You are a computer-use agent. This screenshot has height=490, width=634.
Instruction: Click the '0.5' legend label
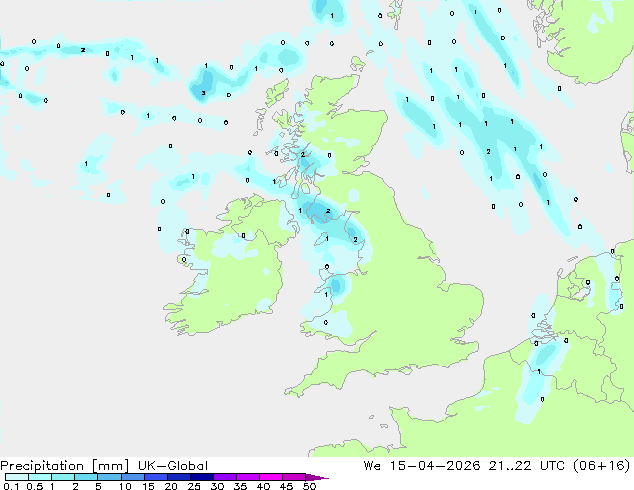coord(35,486)
